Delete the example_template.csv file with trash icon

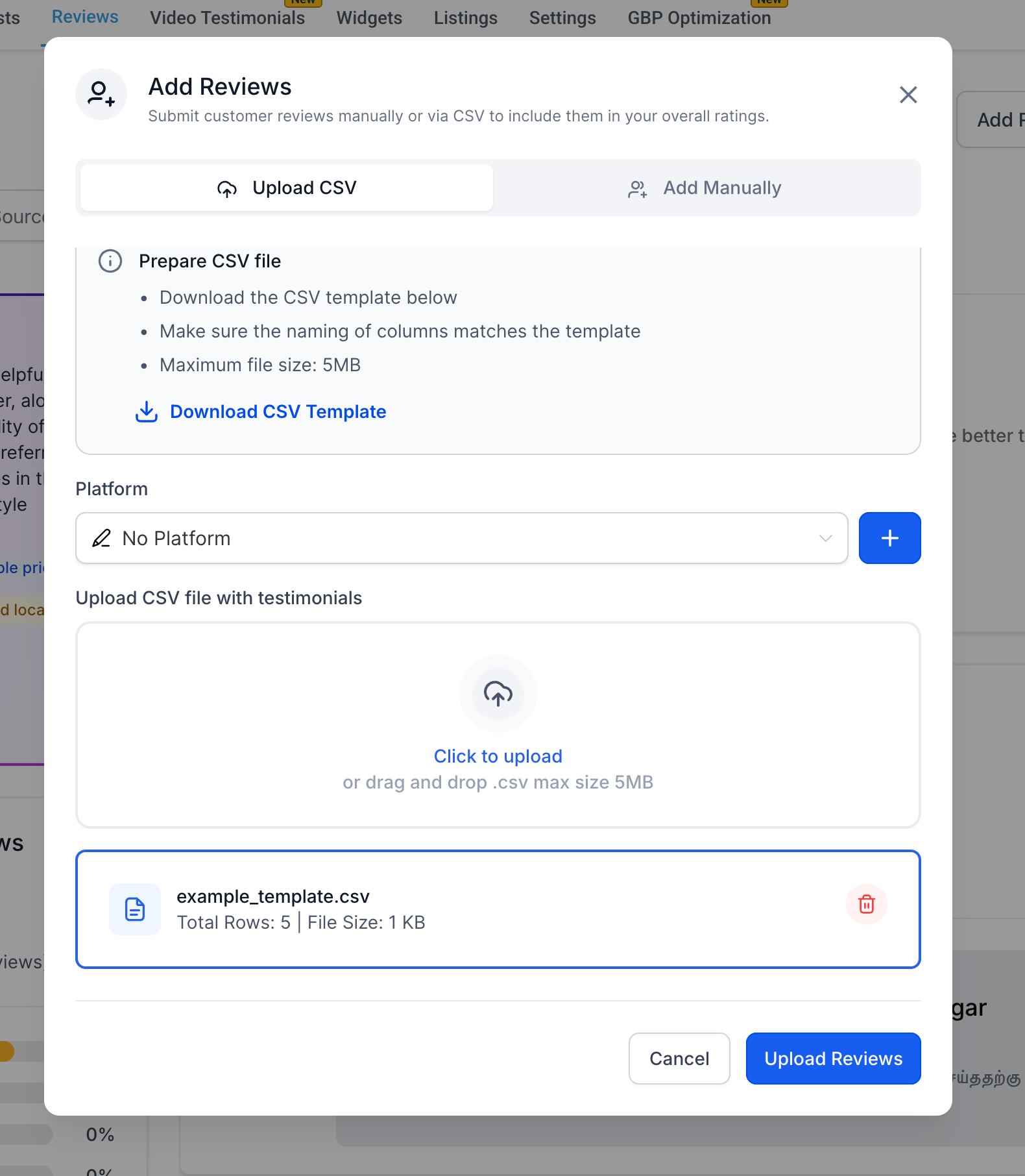click(x=866, y=904)
